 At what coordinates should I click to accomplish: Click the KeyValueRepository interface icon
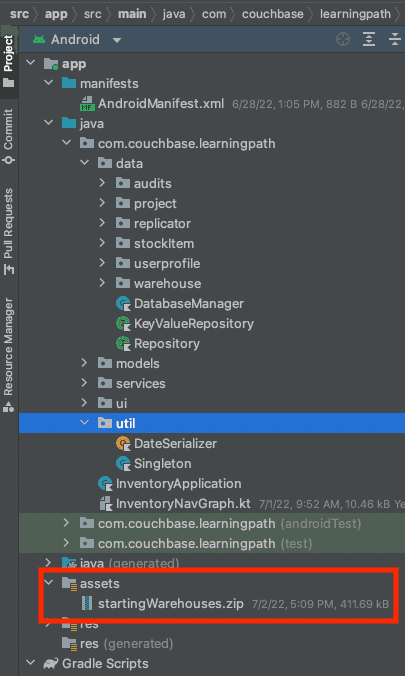tap(123, 323)
